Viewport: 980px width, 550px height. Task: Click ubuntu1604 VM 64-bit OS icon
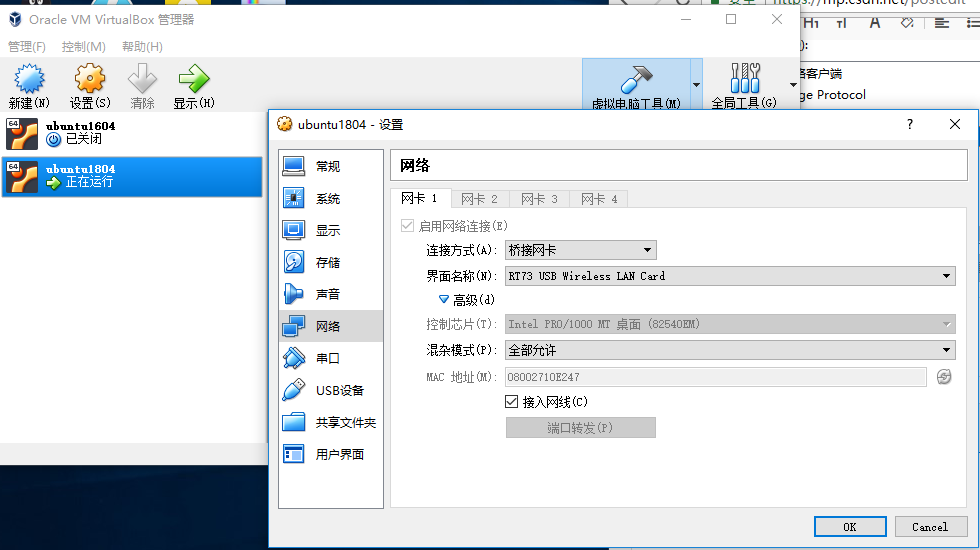coord(22,134)
